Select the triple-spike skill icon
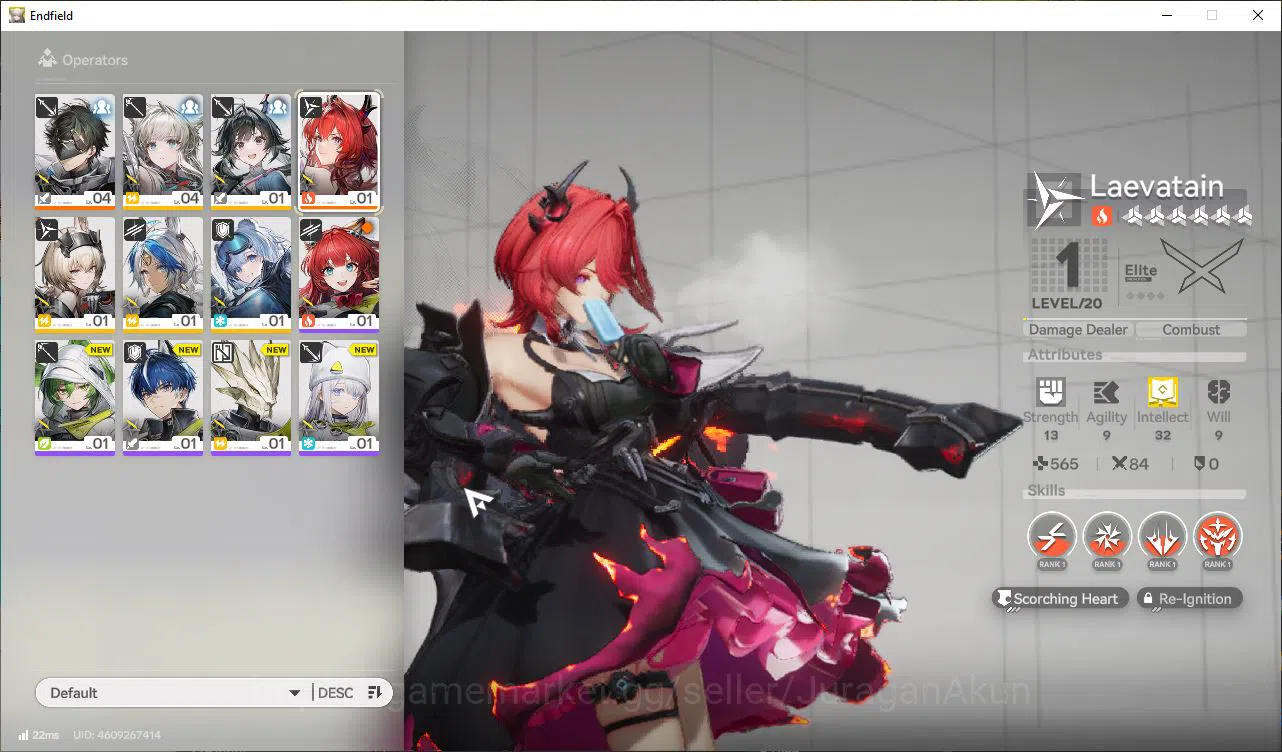Image resolution: width=1282 pixels, height=752 pixels. pyautogui.click(x=1162, y=537)
